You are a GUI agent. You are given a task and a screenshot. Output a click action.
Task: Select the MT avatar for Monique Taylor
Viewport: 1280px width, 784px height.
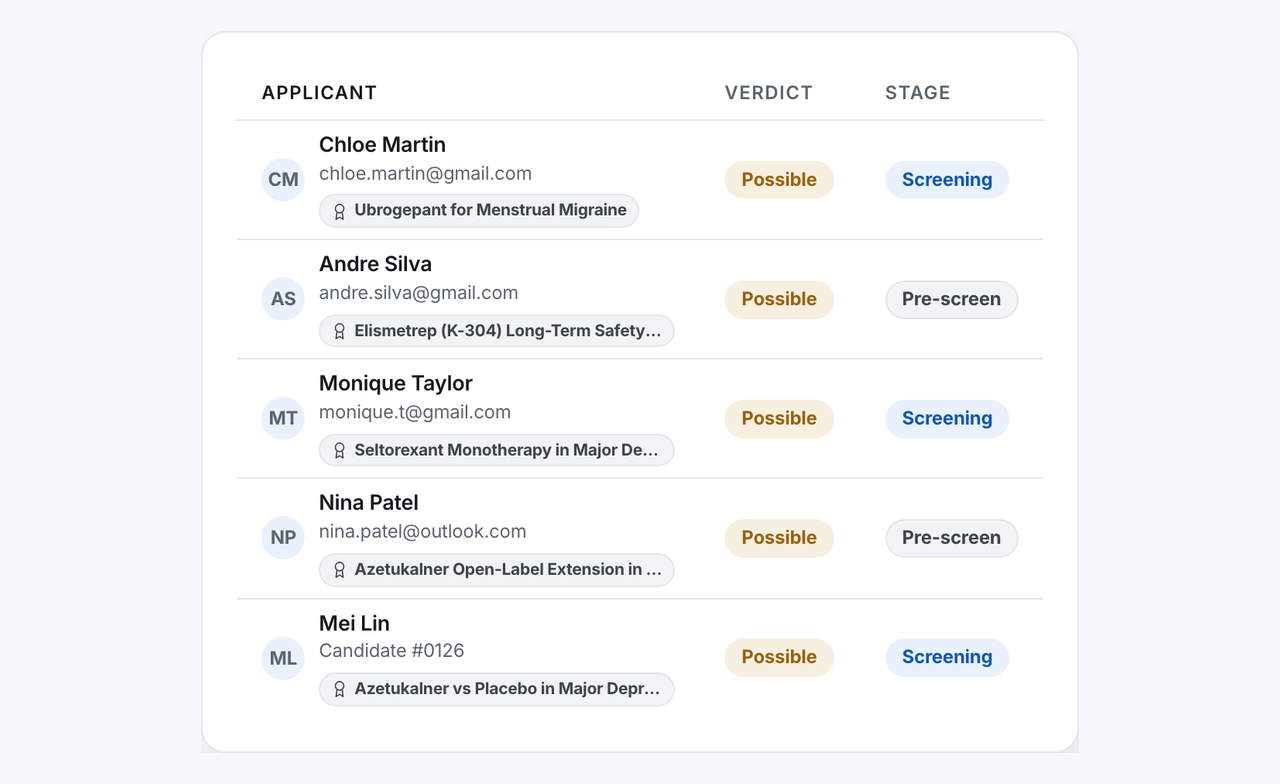tap(283, 418)
